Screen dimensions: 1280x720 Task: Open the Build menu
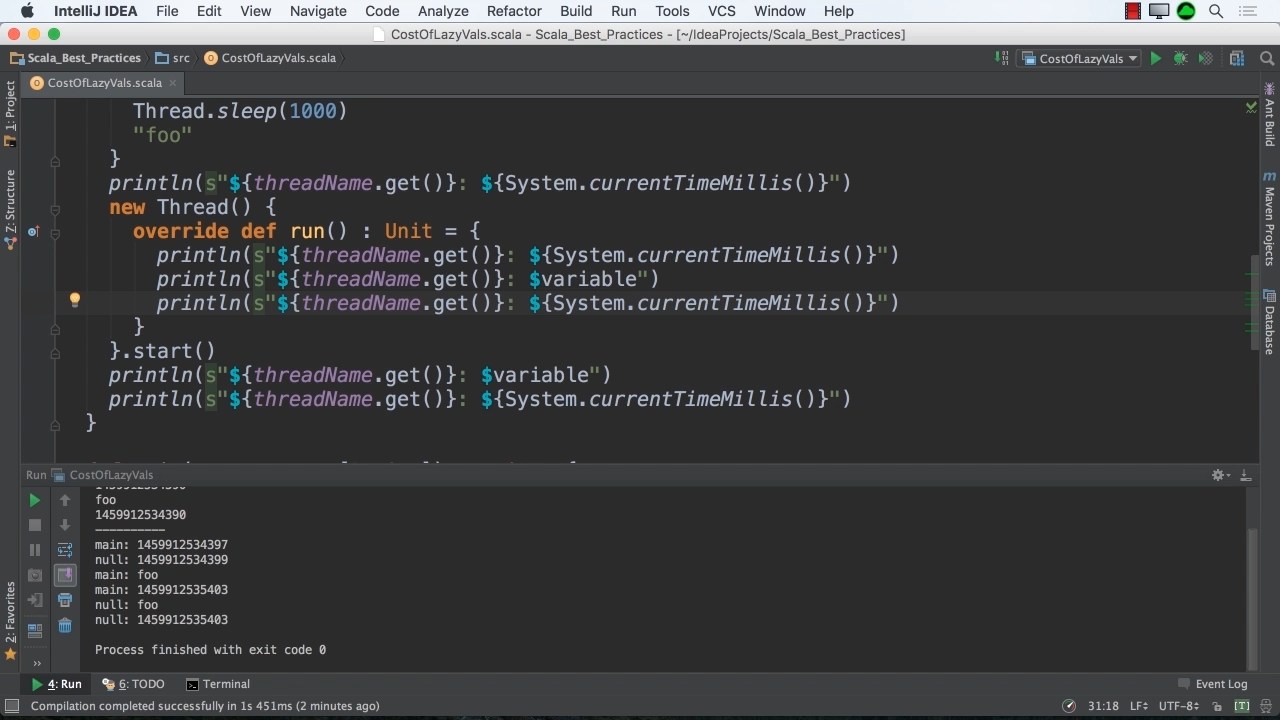pyautogui.click(x=576, y=11)
